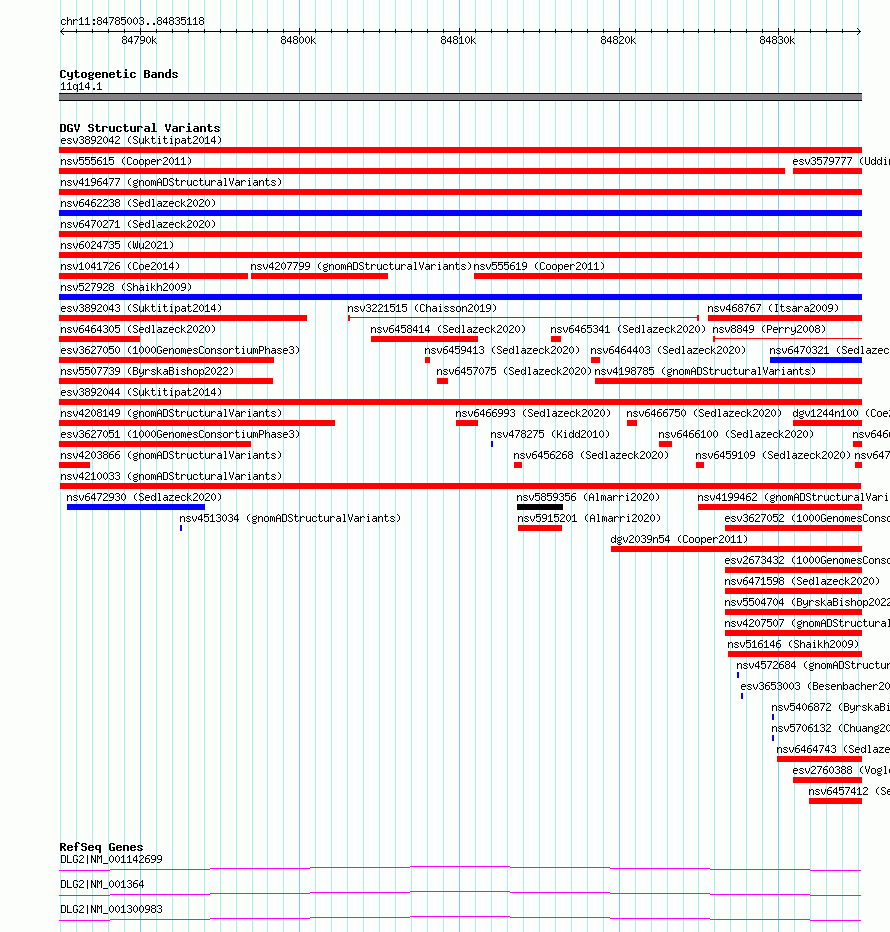Click nsv5915201 (Almarri2020) label

pyautogui.click(x=589, y=518)
